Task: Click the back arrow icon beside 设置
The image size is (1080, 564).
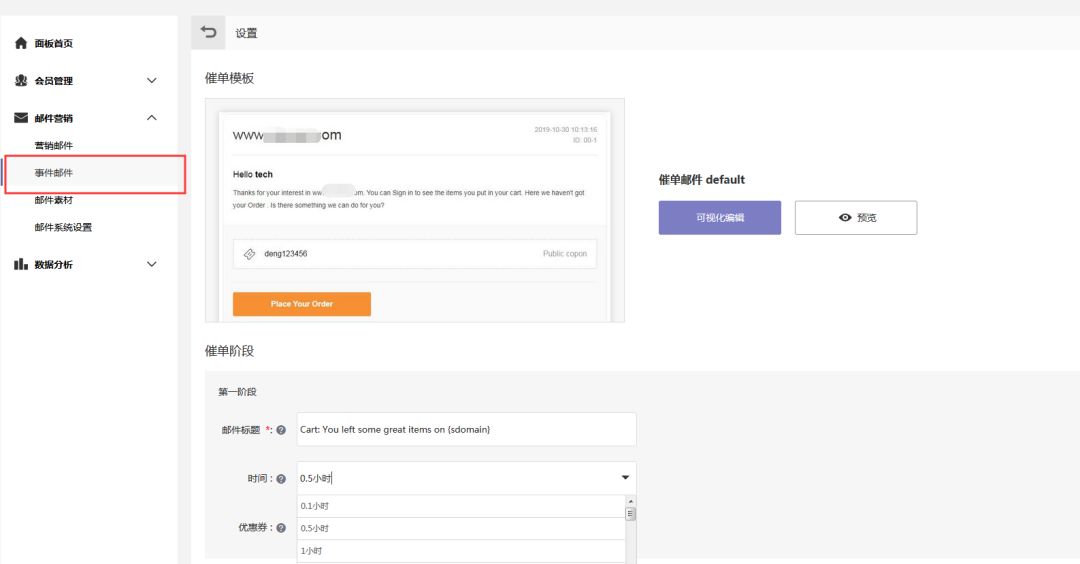Action: click(208, 32)
